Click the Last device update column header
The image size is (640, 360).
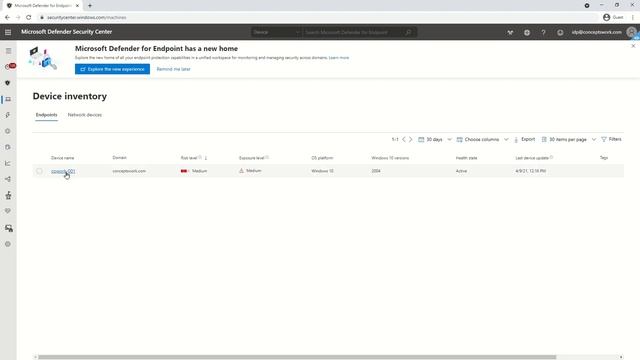534,158
